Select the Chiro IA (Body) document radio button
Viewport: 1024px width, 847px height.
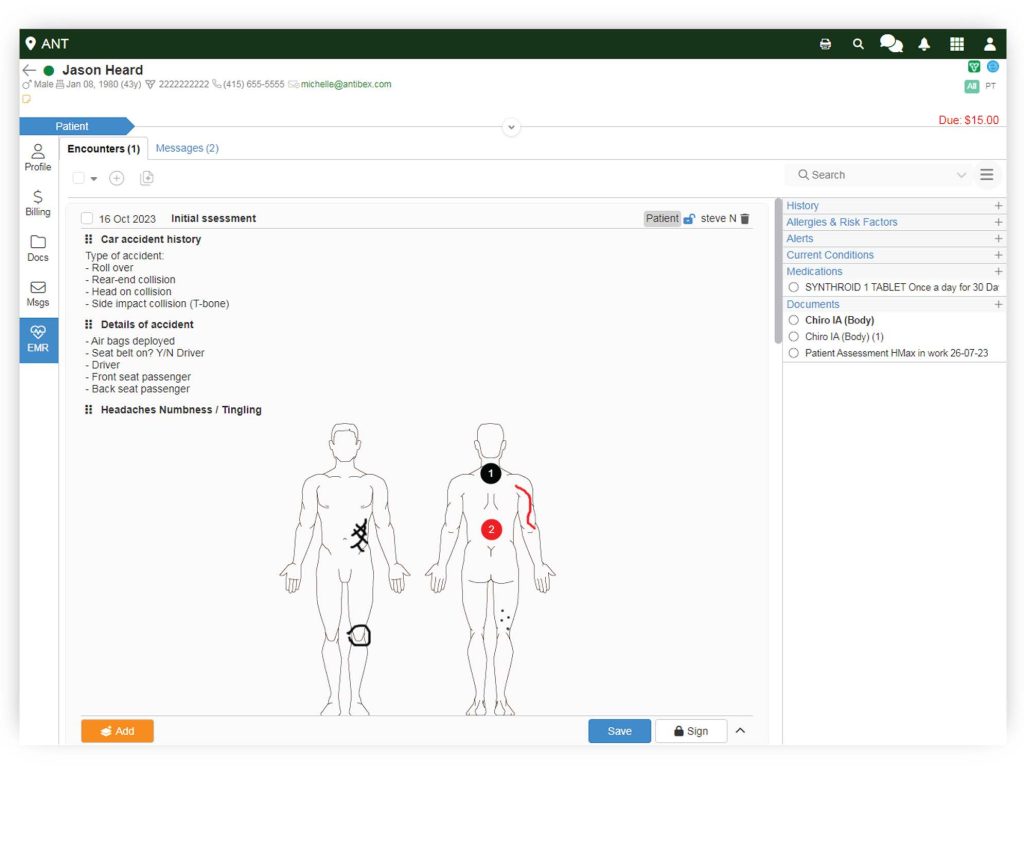coord(793,320)
